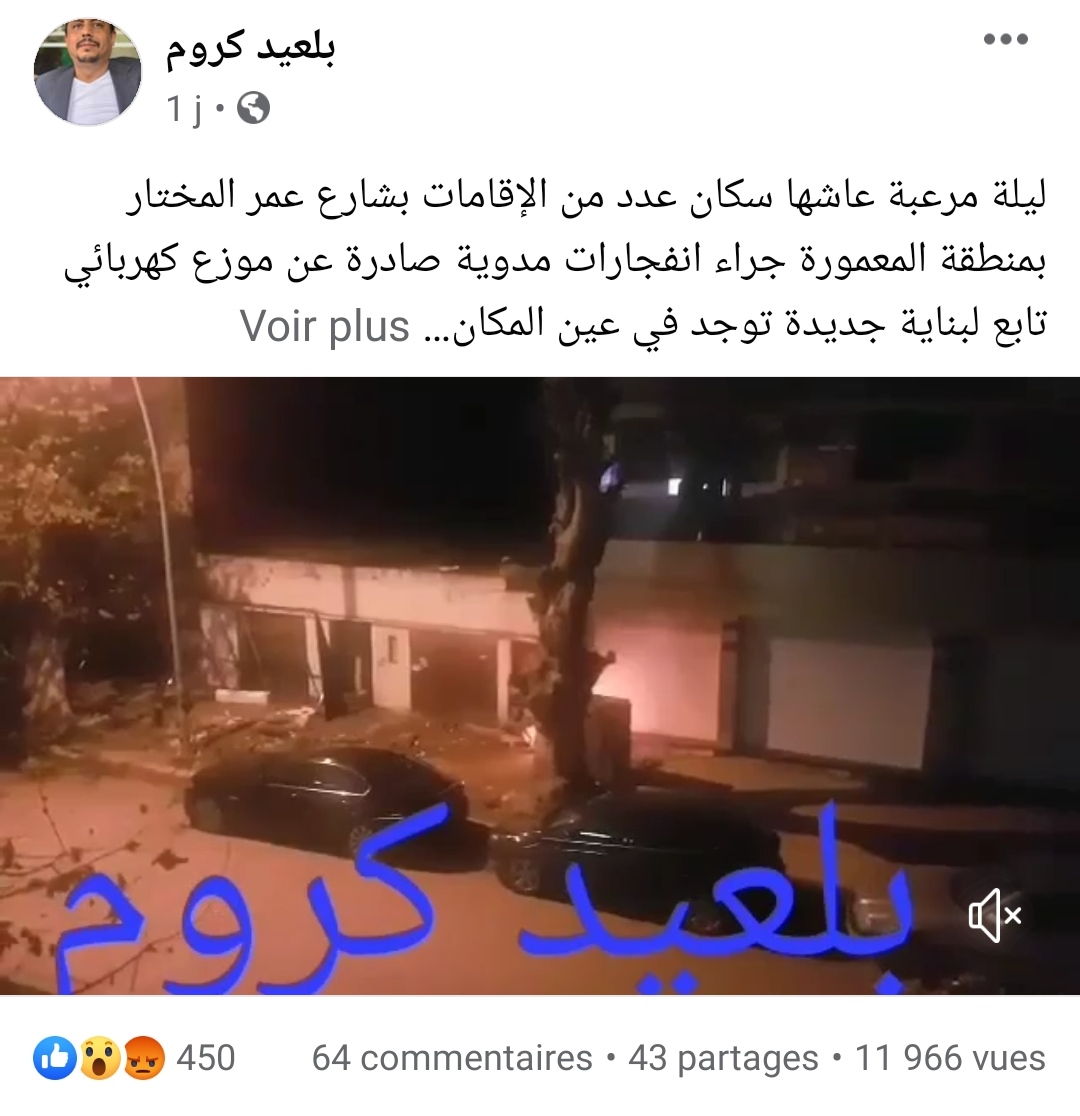Screen dimensions: 1080x1116
Task: Click the blue Like reaction icon
Action: click(55, 1058)
